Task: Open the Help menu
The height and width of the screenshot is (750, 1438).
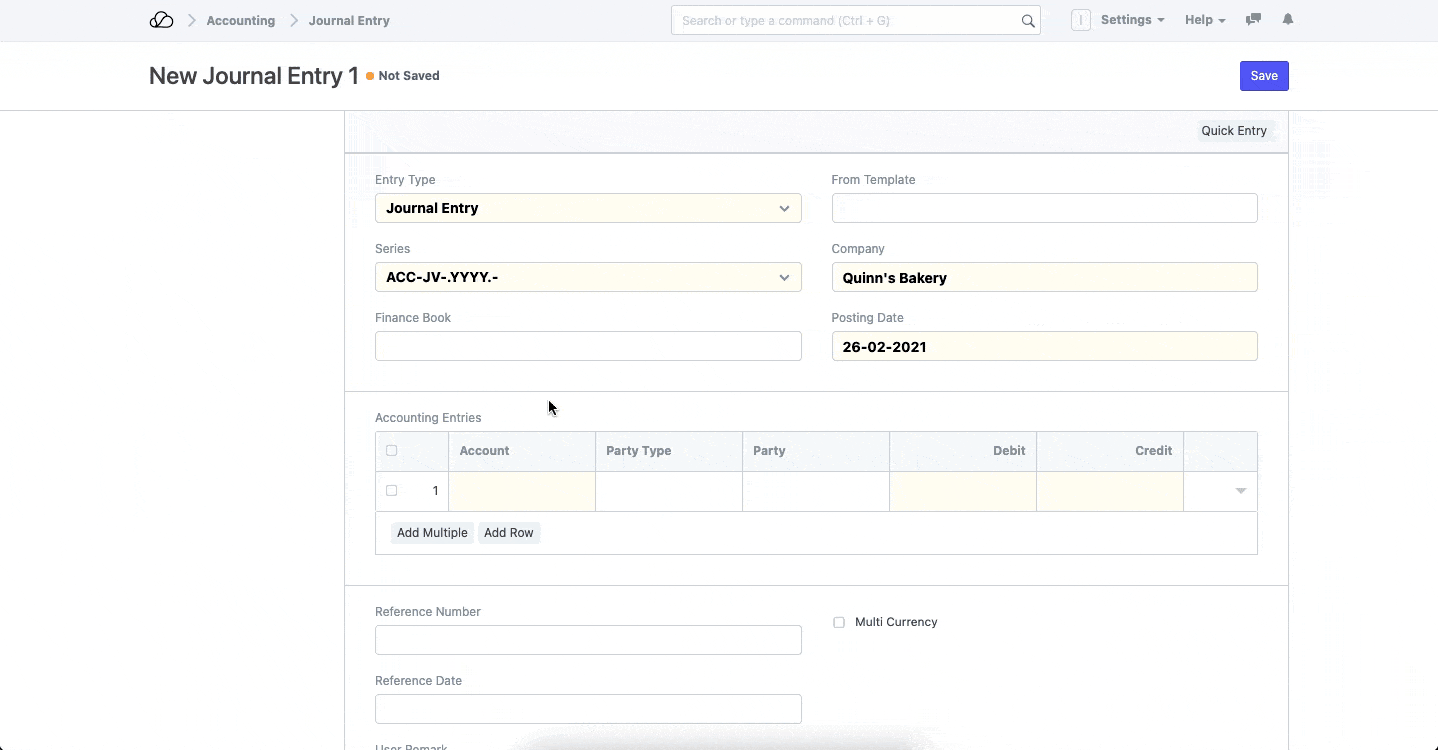Action: [x=1204, y=20]
